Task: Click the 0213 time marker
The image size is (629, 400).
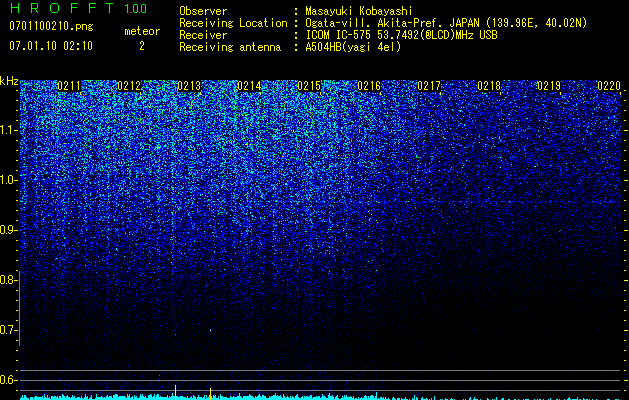Action: [189, 86]
